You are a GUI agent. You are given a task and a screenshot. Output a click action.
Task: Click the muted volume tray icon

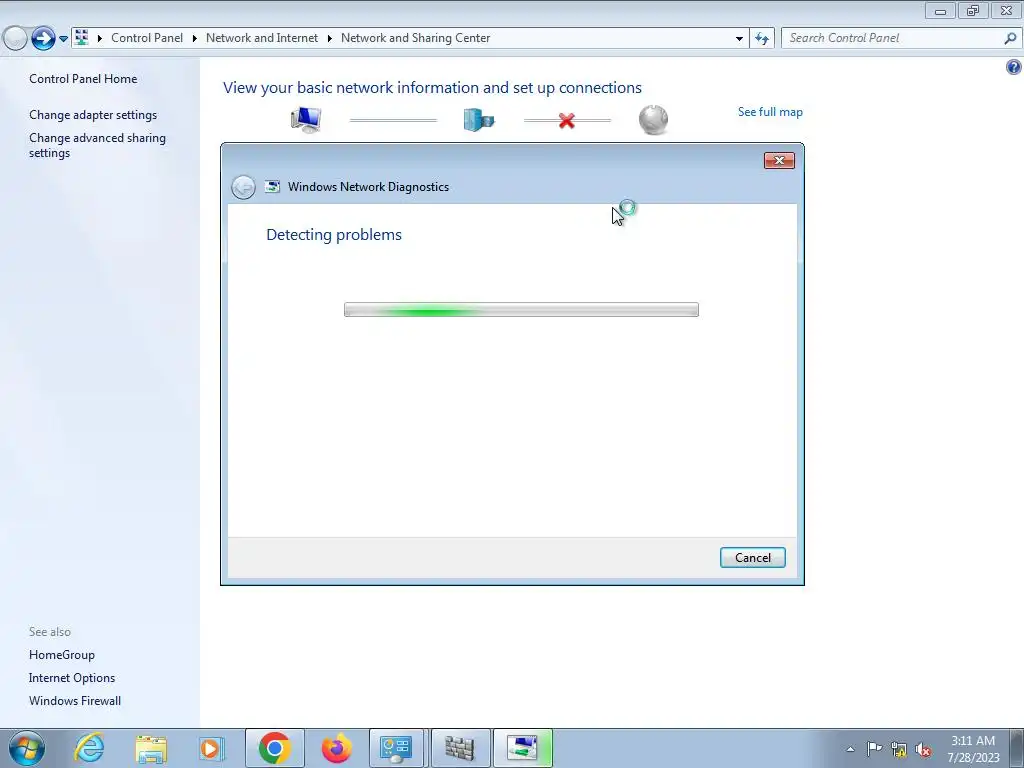923,750
